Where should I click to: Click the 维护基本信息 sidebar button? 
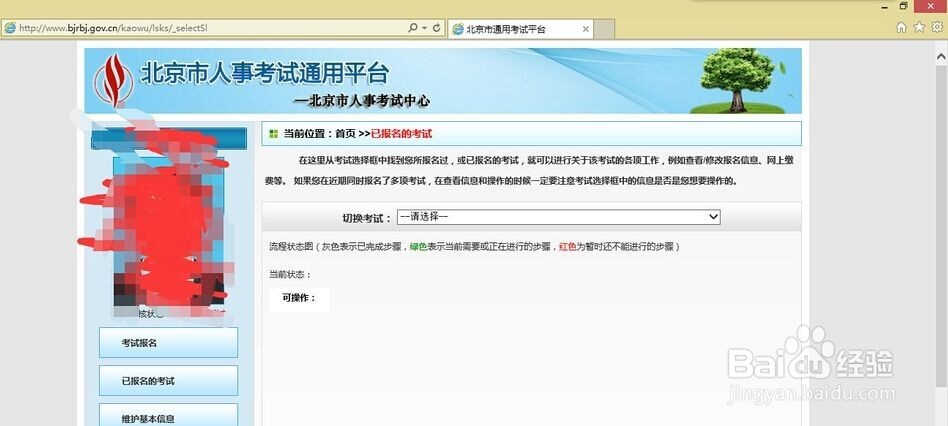tap(168, 416)
